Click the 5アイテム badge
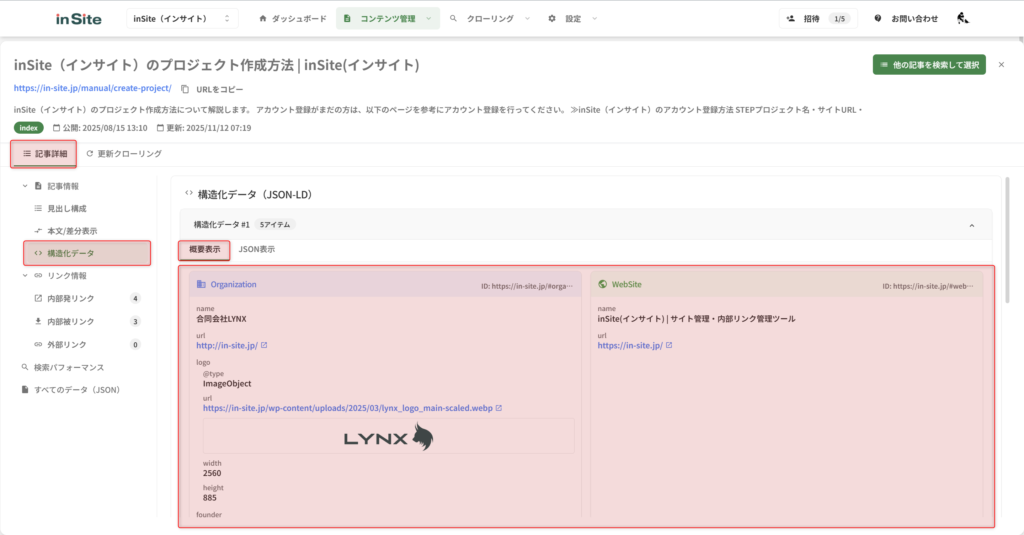Image resolution: width=1024 pixels, height=535 pixels. [275, 225]
